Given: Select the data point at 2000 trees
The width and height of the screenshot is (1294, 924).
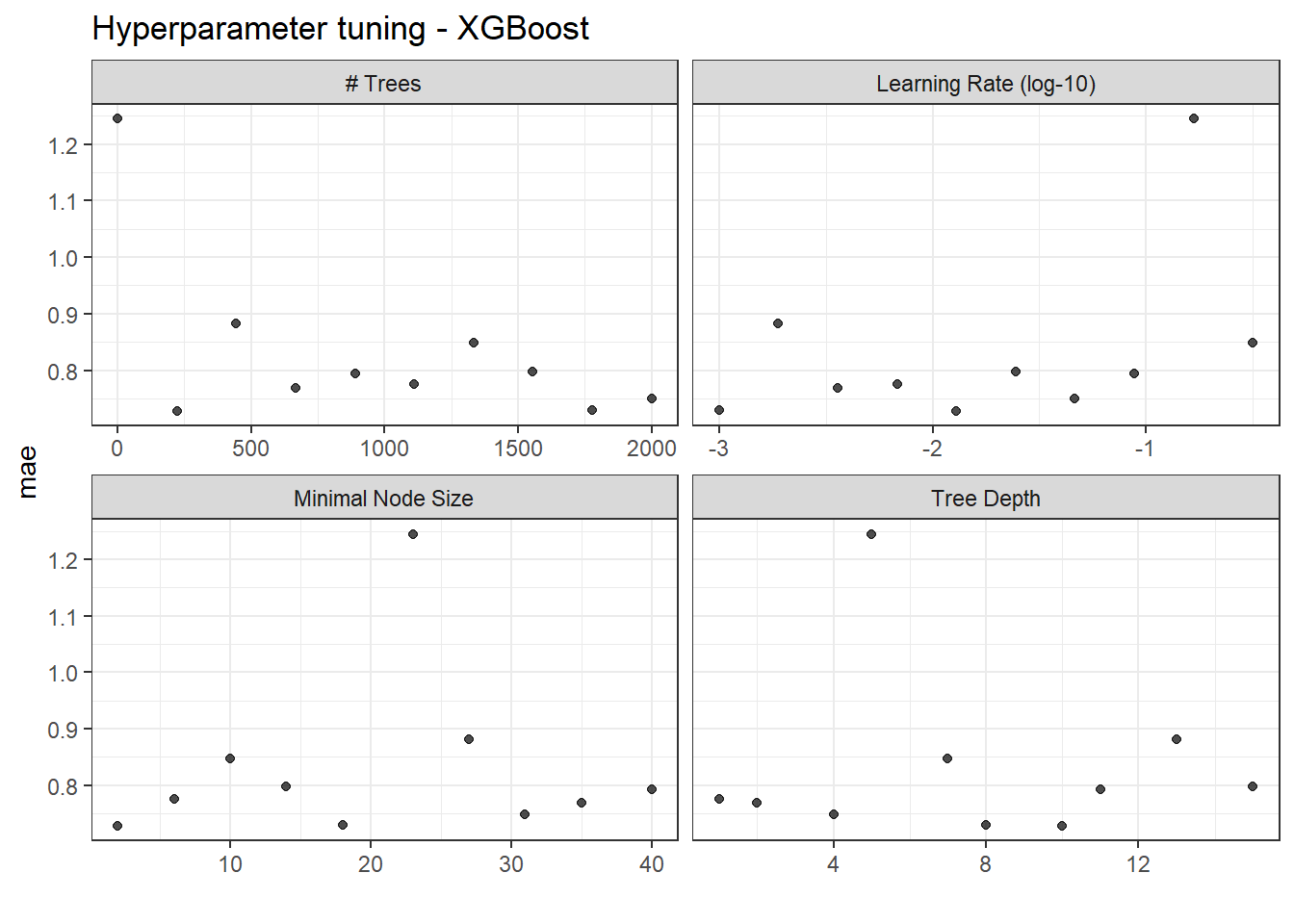Looking at the screenshot, I should click(x=652, y=398).
